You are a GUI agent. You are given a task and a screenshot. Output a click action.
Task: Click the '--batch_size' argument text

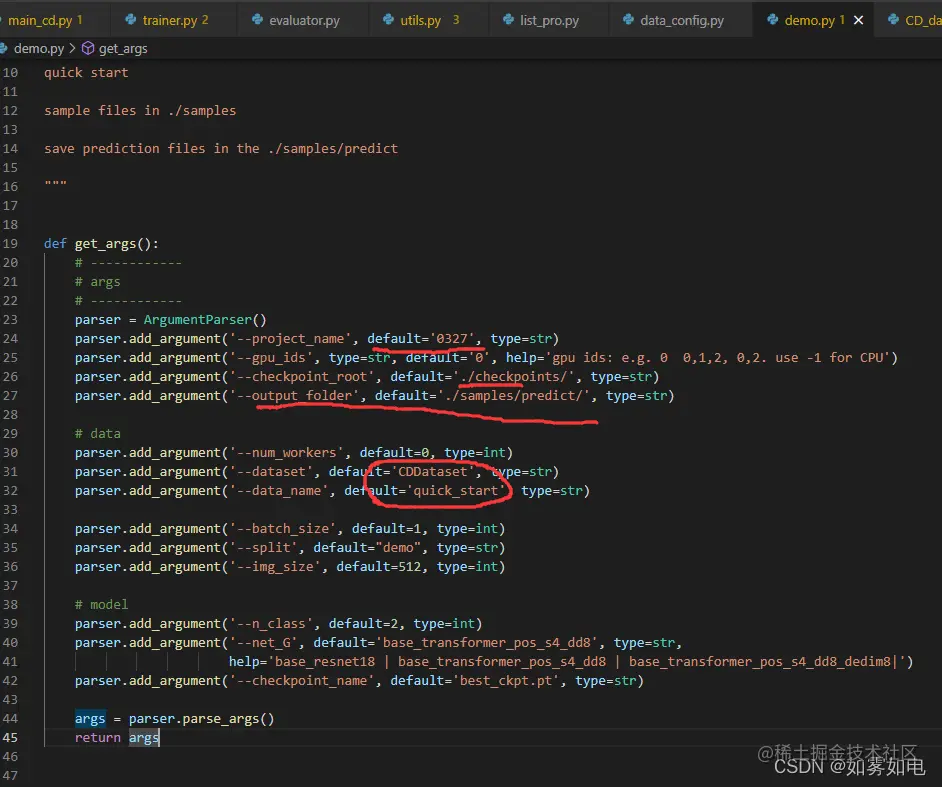[x=282, y=529]
